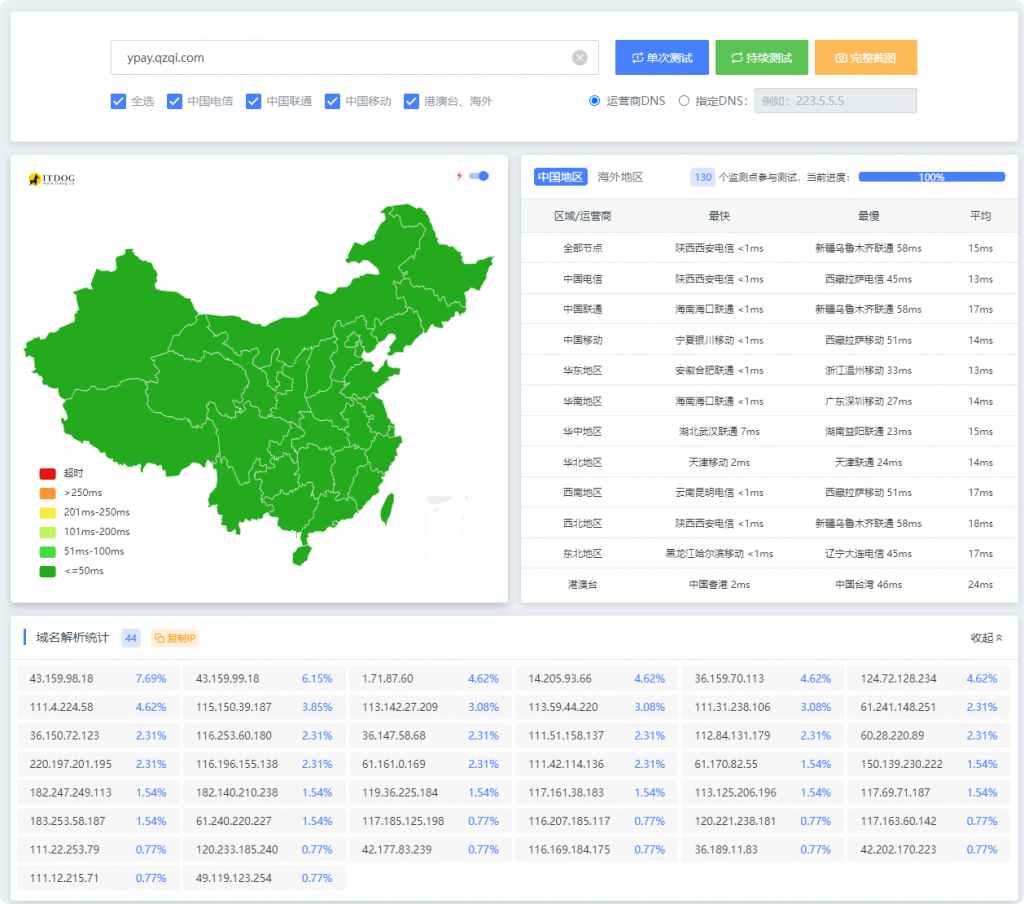Uncheck the 全选 checkbox
This screenshot has height=904, width=1024.
pyautogui.click(x=118, y=101)
